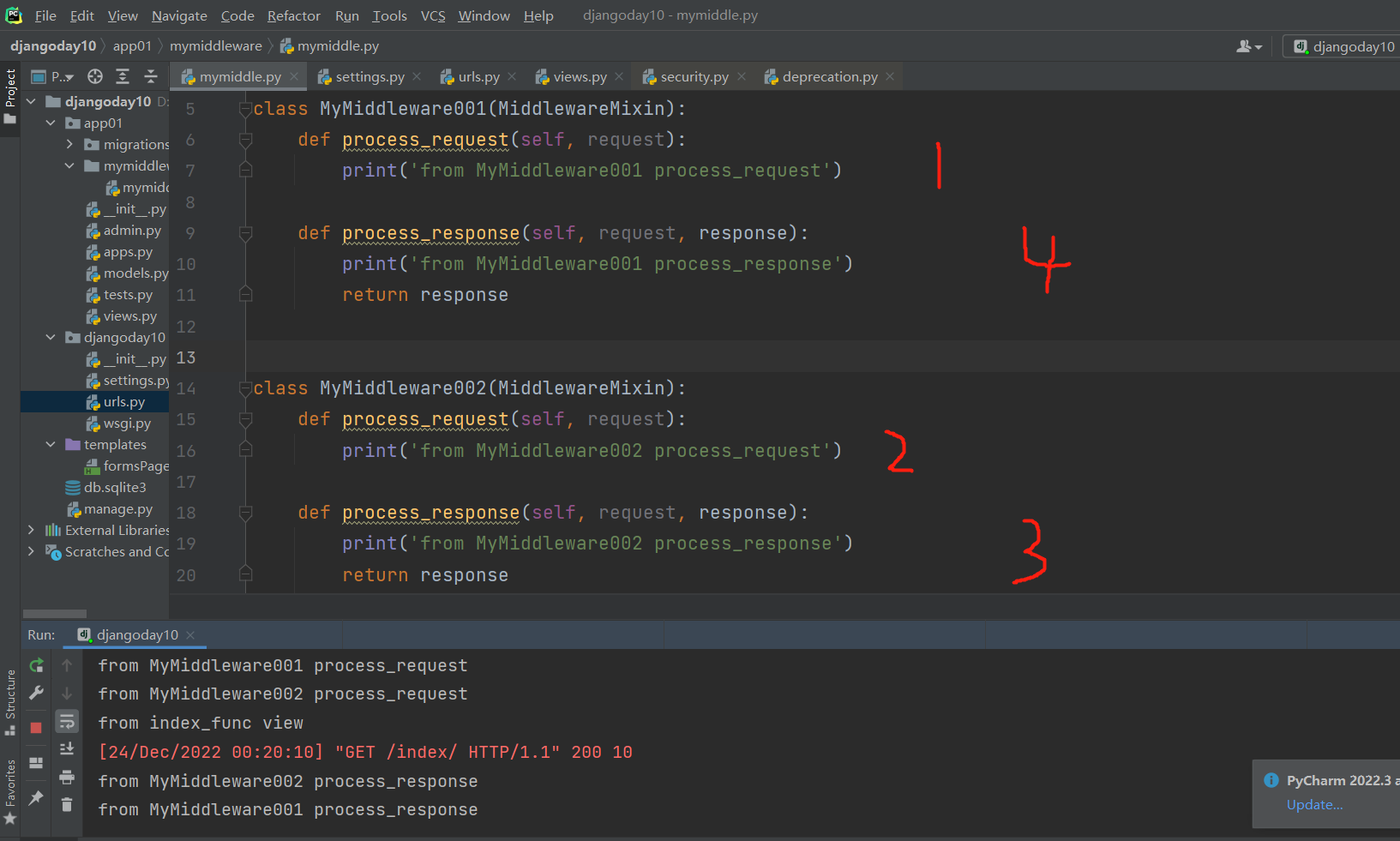Open the File menu

pyautogui.click(x=45, y=15)
